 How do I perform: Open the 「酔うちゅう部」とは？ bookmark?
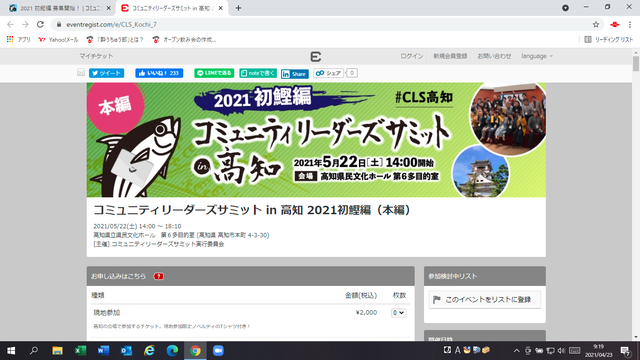coord(115,40)
